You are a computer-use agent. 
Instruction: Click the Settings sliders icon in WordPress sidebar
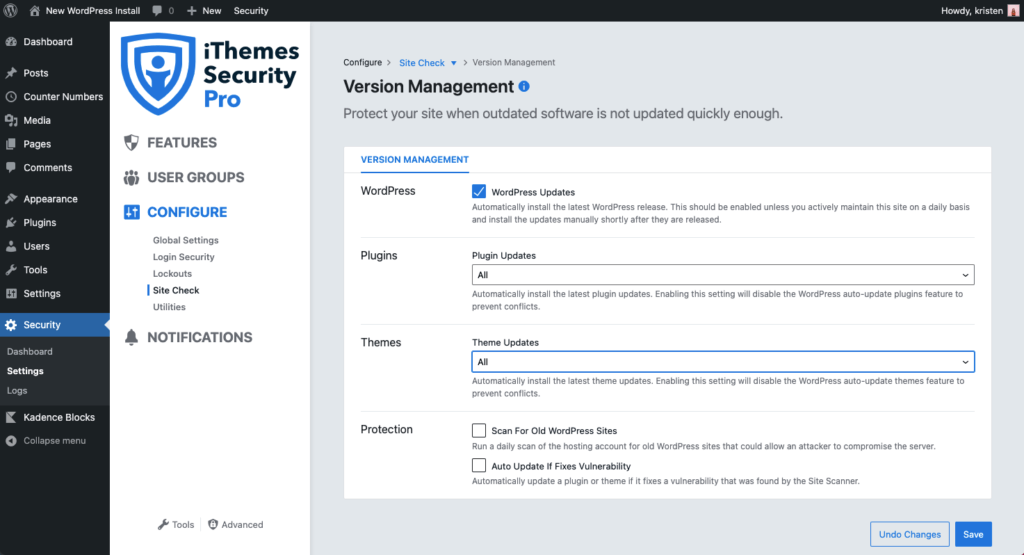pyautogui.click(x=11, y=293)
